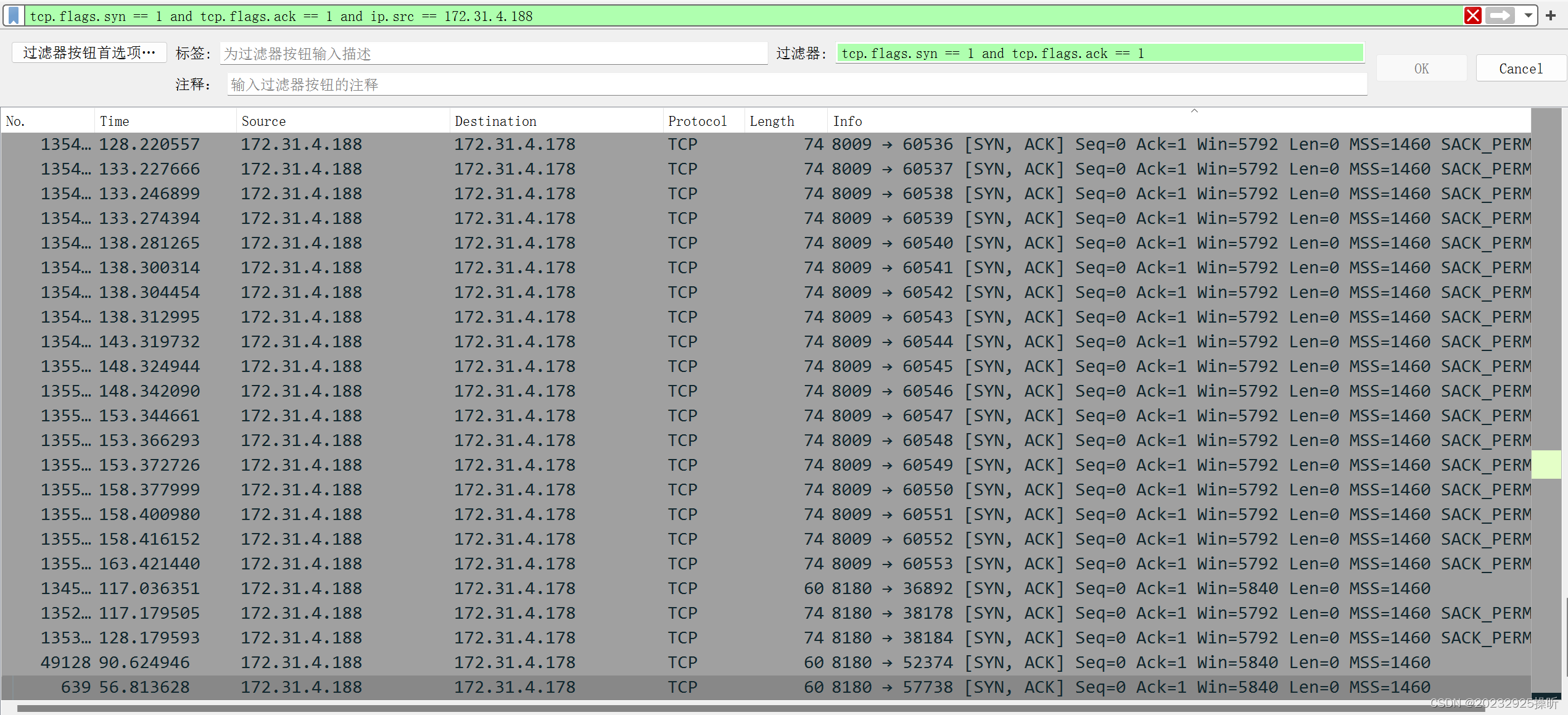
Task: Sort by the Info column header
Action: [1179, 121]
